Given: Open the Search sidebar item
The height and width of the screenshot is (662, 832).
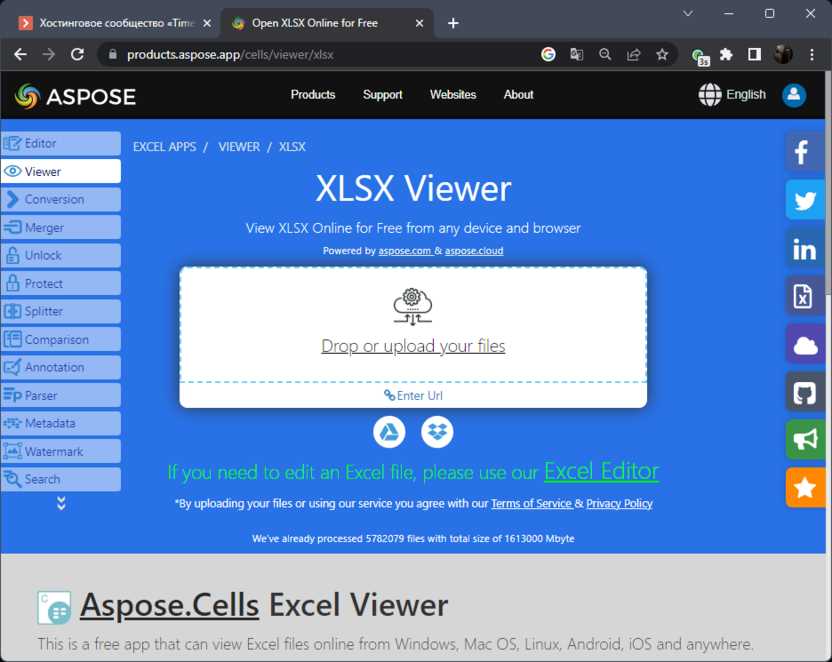Looking at the screenshot, I should pyautogui.click(x=60, y=480).
